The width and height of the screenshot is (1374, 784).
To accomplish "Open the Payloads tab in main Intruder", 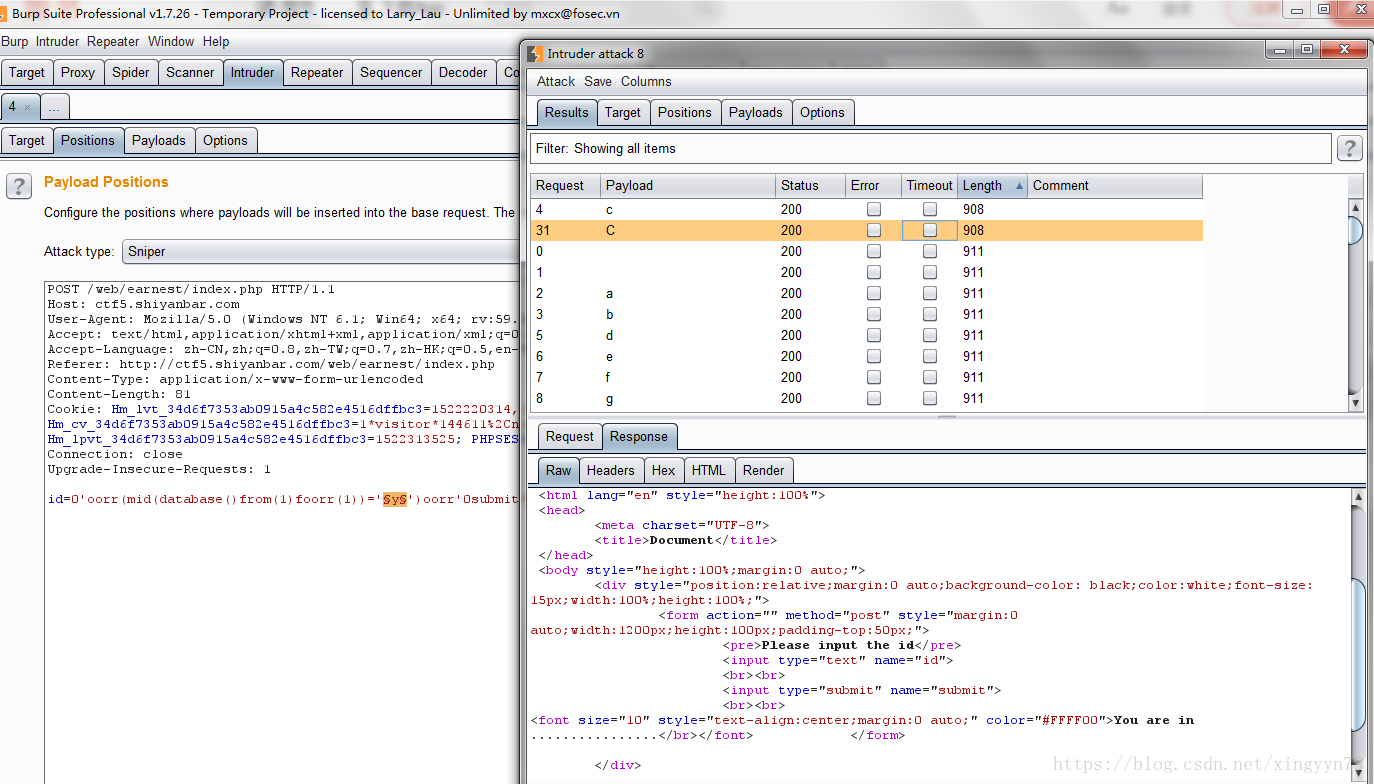I will [159, 140].
